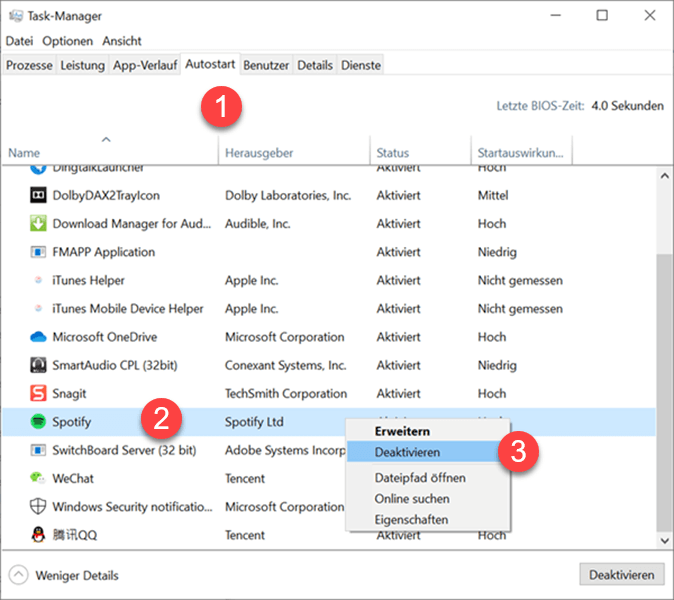Click the Microsoft OneDrive cloud icon
The image size is (674, 600).
click(x=38, y=337)
